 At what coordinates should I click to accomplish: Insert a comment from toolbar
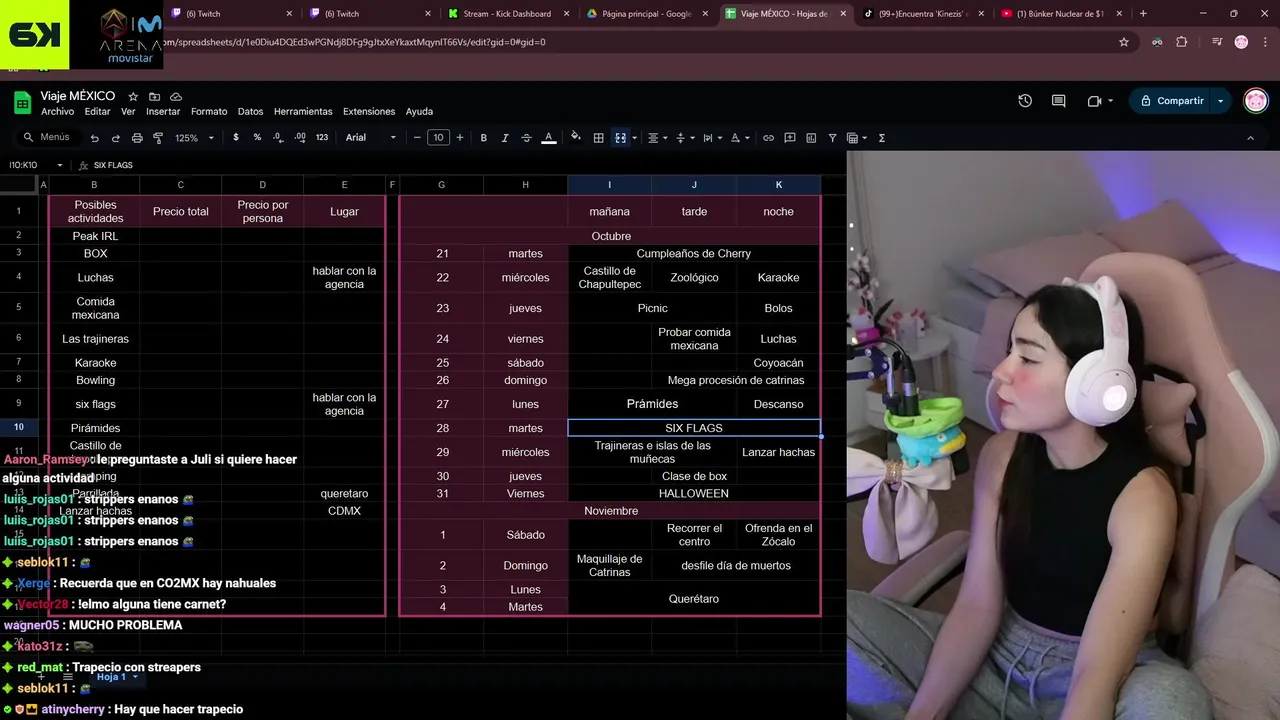(x=790, y=138)
